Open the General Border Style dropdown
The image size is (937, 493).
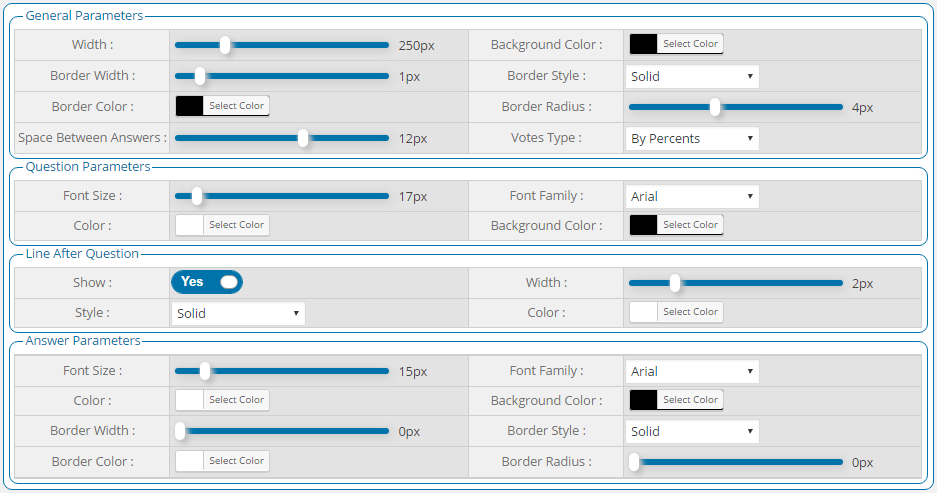pyautogui.click(x=691, y=76)
